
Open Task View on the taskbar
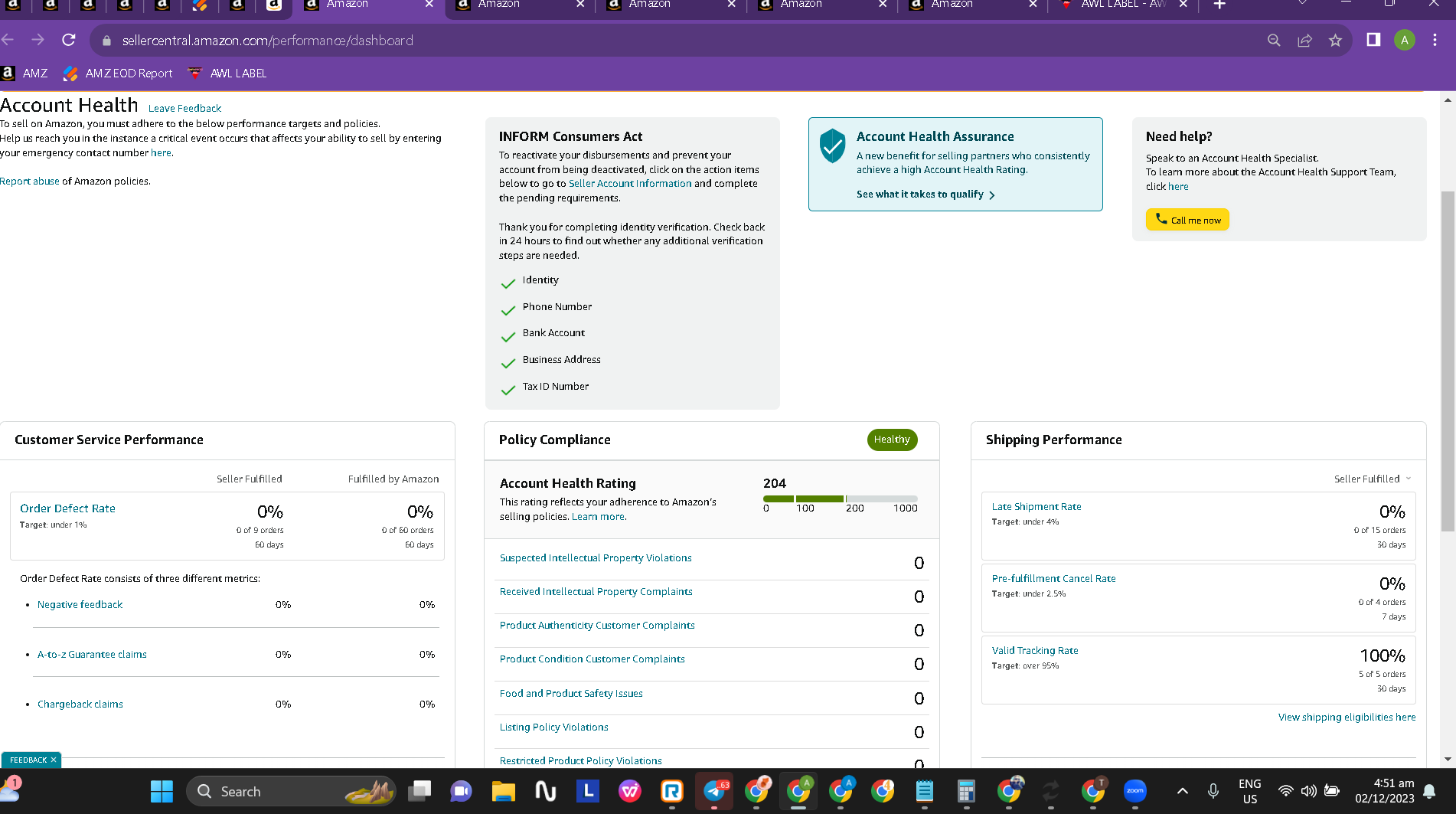pyautogui.click(x=419, y=791)
